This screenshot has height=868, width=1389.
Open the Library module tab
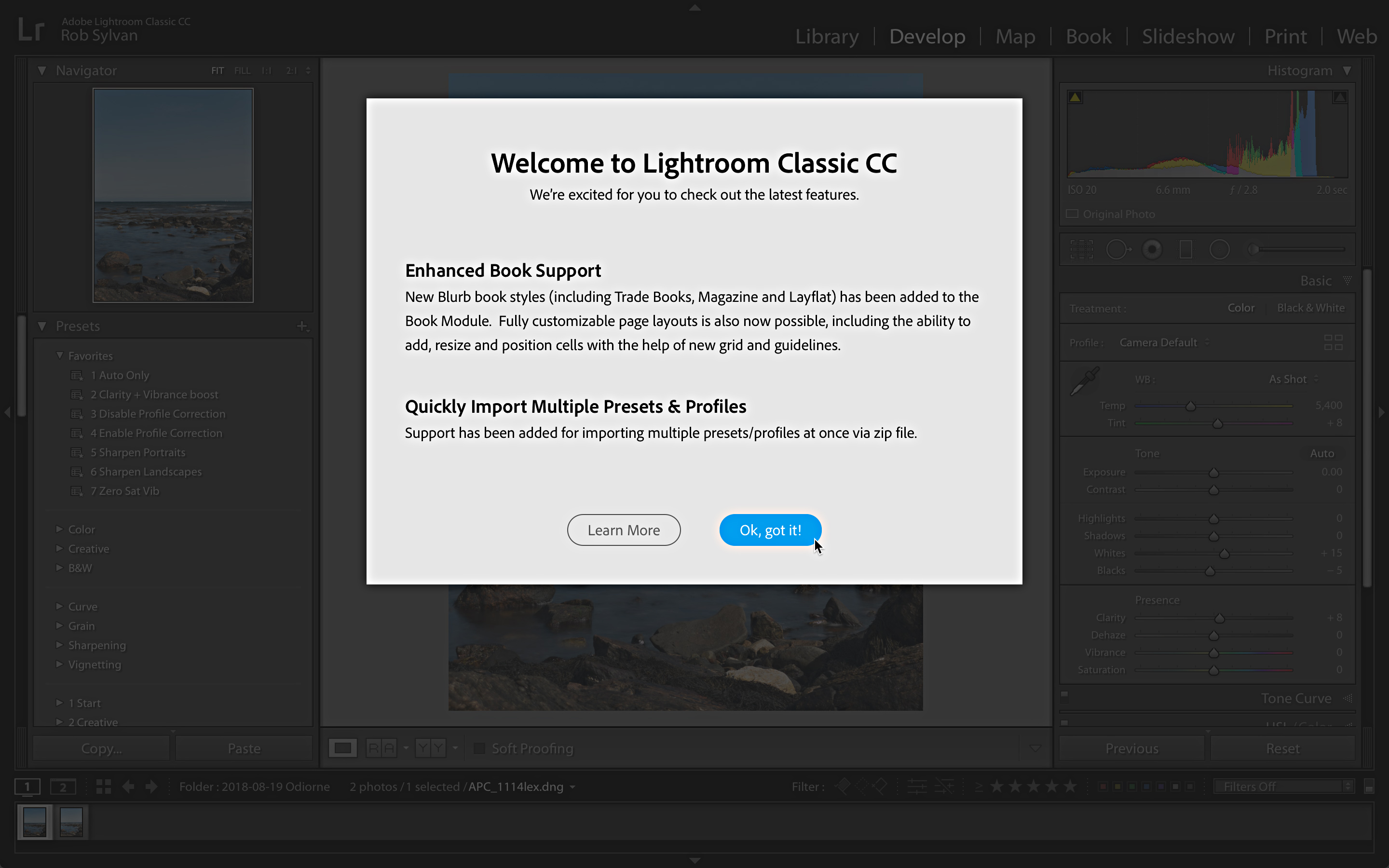click(x=826, y=36)
